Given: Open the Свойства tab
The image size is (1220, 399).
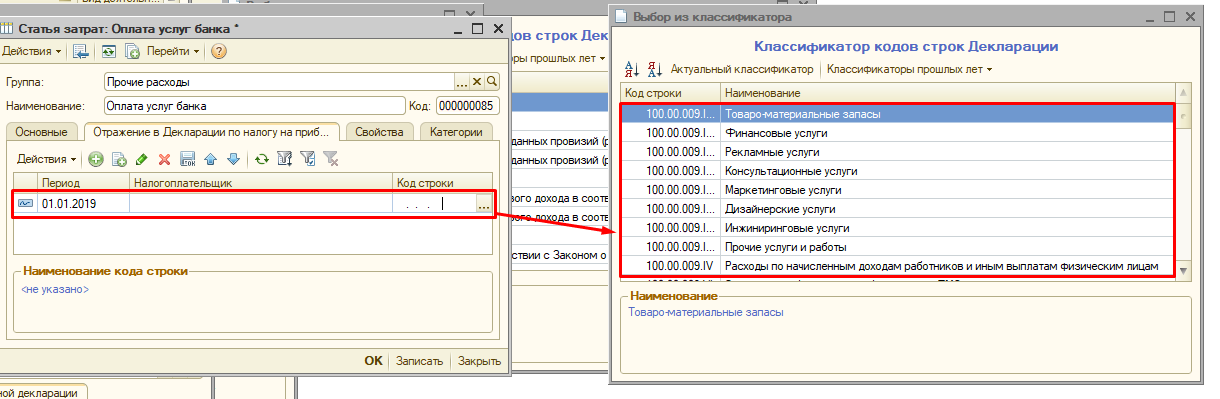Looking at the screenshot, I should [379, 132].
